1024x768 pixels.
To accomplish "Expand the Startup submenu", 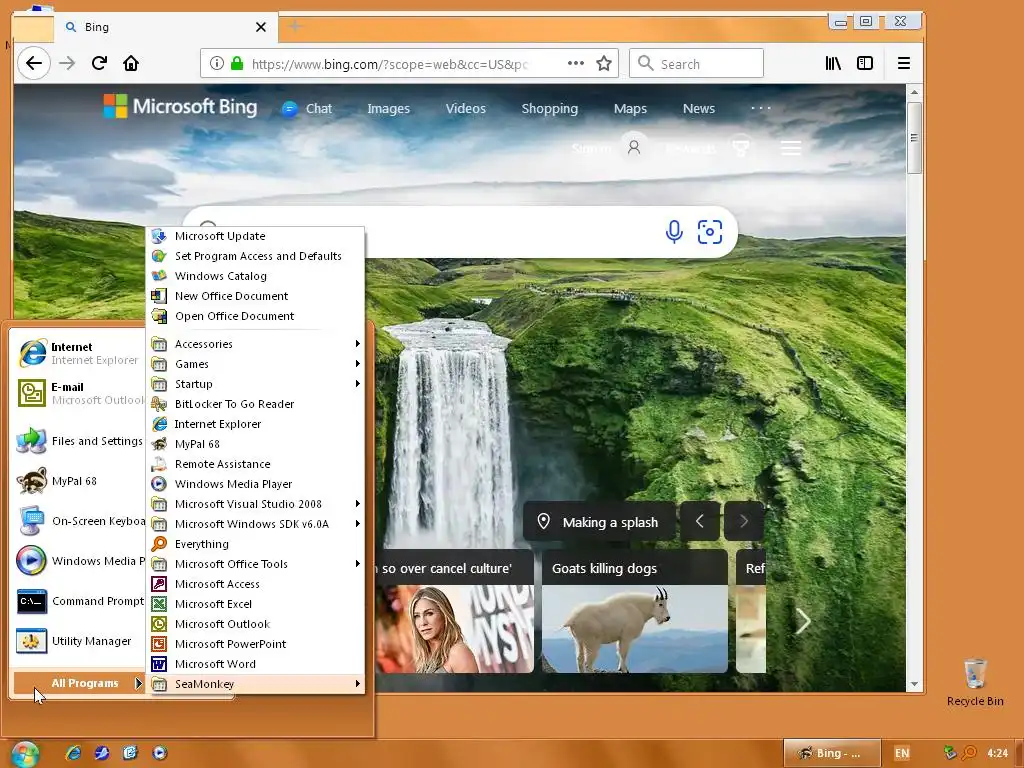I will [x=255, y=384].
